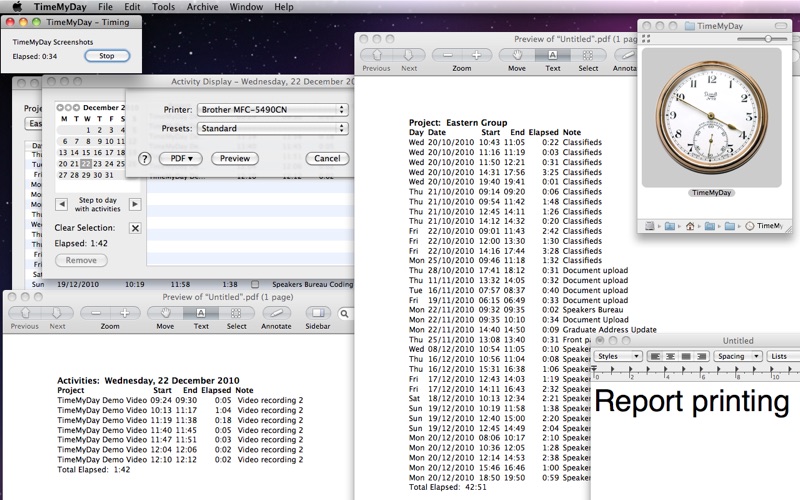Open the Lists dropdown in TextEdit

coord(783,356)
